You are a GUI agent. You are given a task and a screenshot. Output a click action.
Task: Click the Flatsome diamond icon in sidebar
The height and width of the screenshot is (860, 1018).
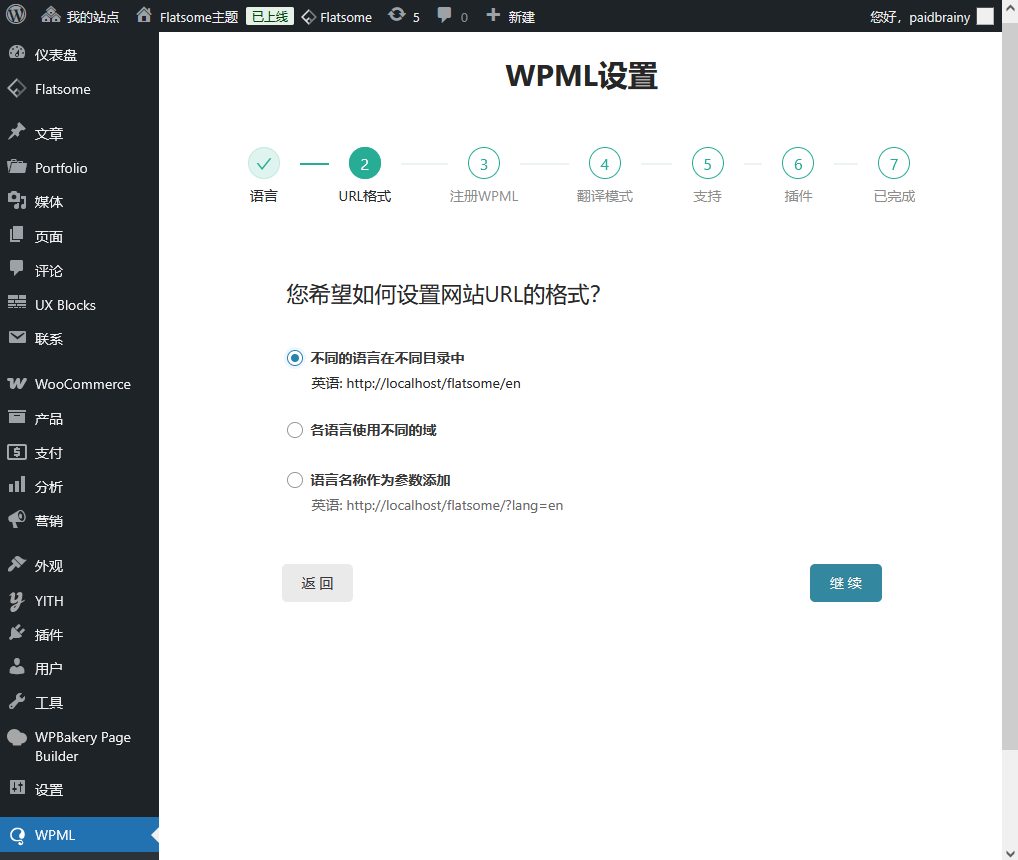click(x=17, y=88)
